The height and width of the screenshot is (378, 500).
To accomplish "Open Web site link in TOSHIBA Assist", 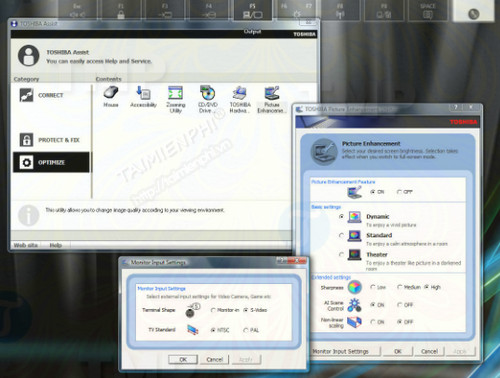I will [25, 245].
